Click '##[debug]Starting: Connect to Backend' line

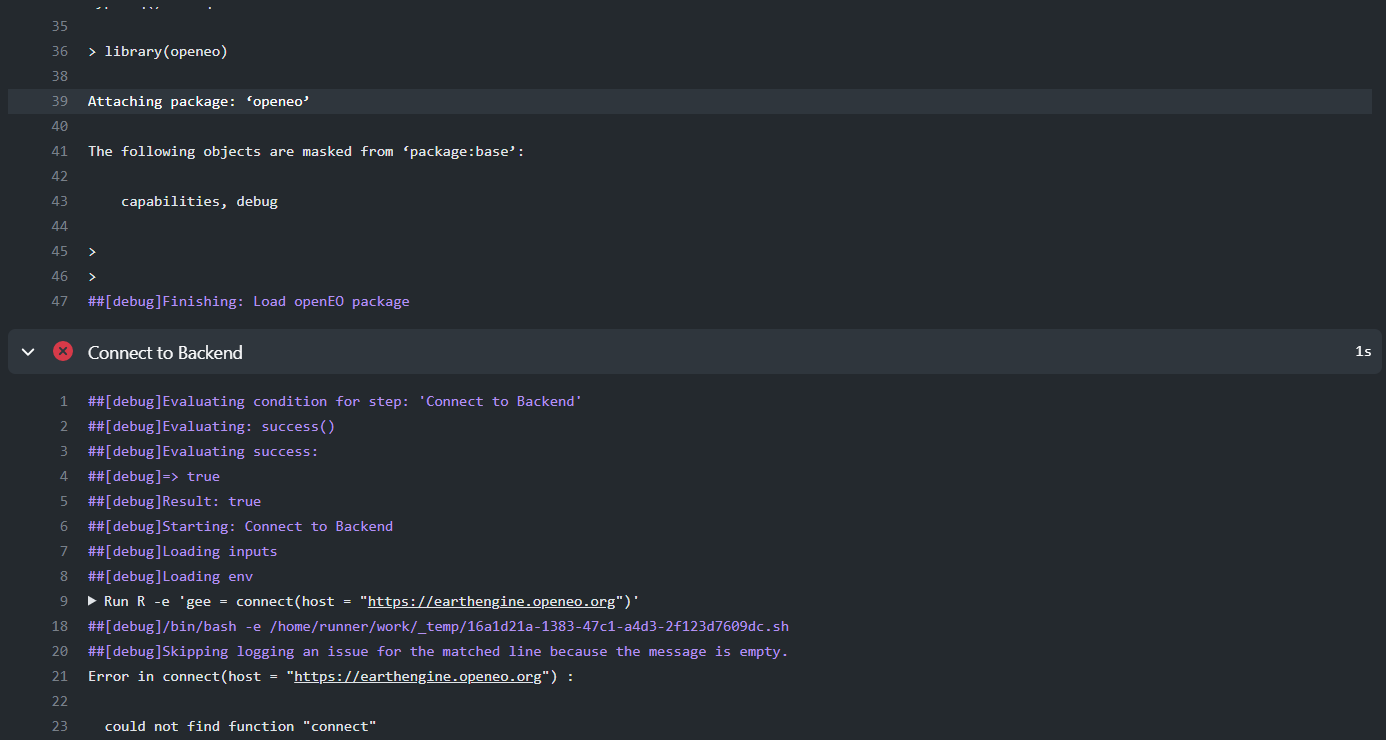tap(240, 526)
